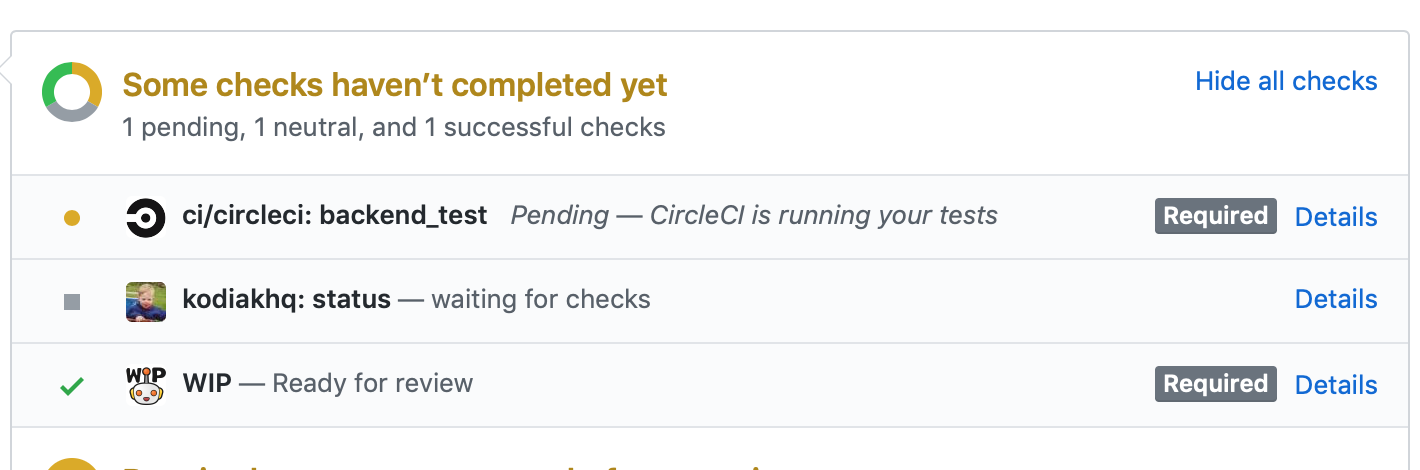
Task: Click Required badge on backend_test row
Action: tap(1215, 216)
